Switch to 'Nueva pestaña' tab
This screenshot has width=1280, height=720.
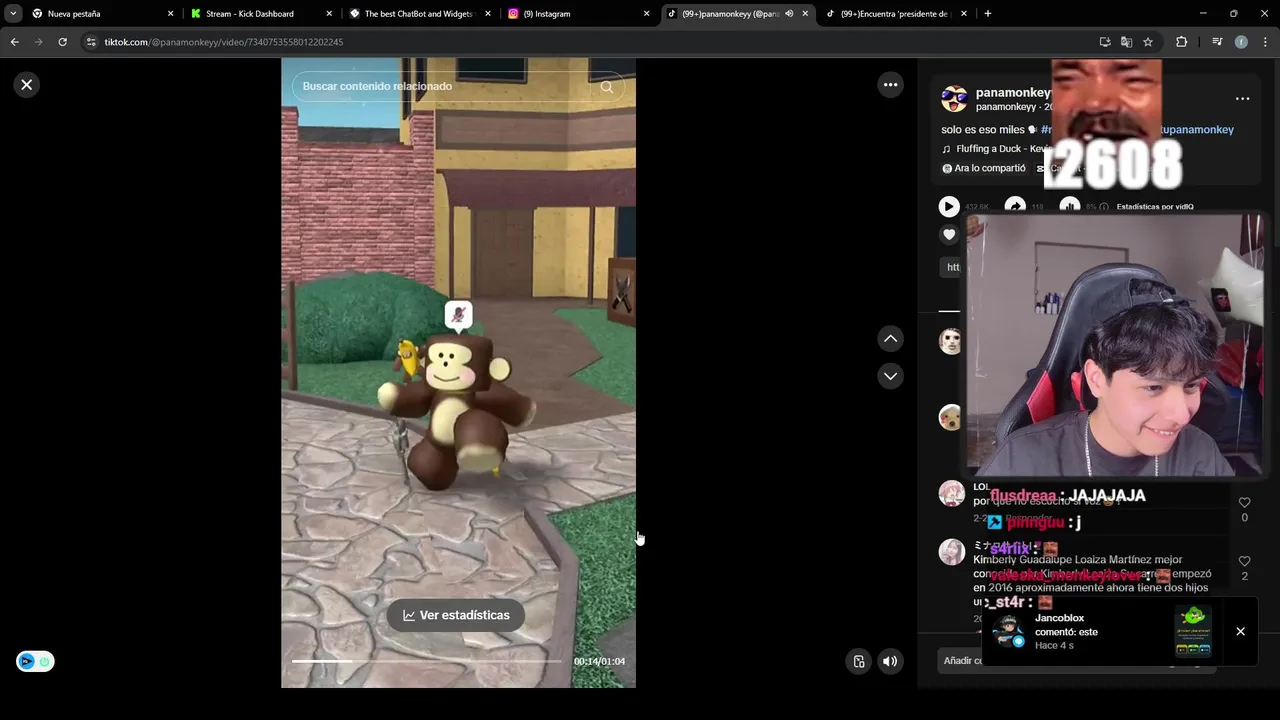(x=100, y=14)
